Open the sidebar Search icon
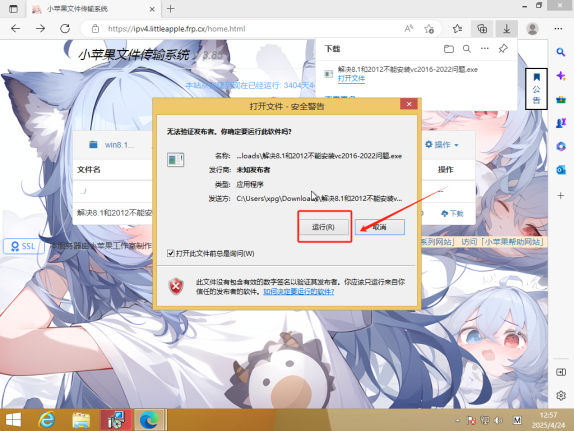This screenshot has width=574, height=431. (561, 52)
